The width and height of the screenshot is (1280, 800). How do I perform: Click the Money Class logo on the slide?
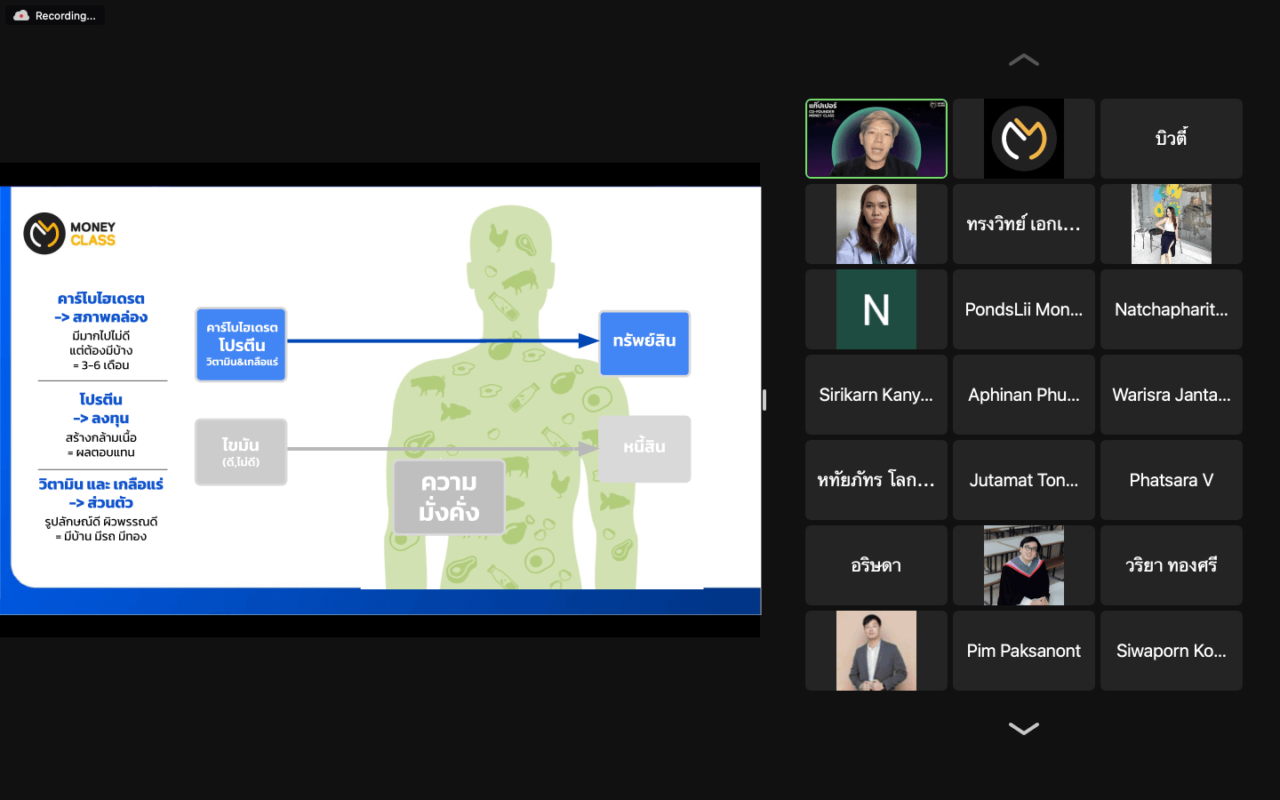pyautogui.click(x=71, y=234)
